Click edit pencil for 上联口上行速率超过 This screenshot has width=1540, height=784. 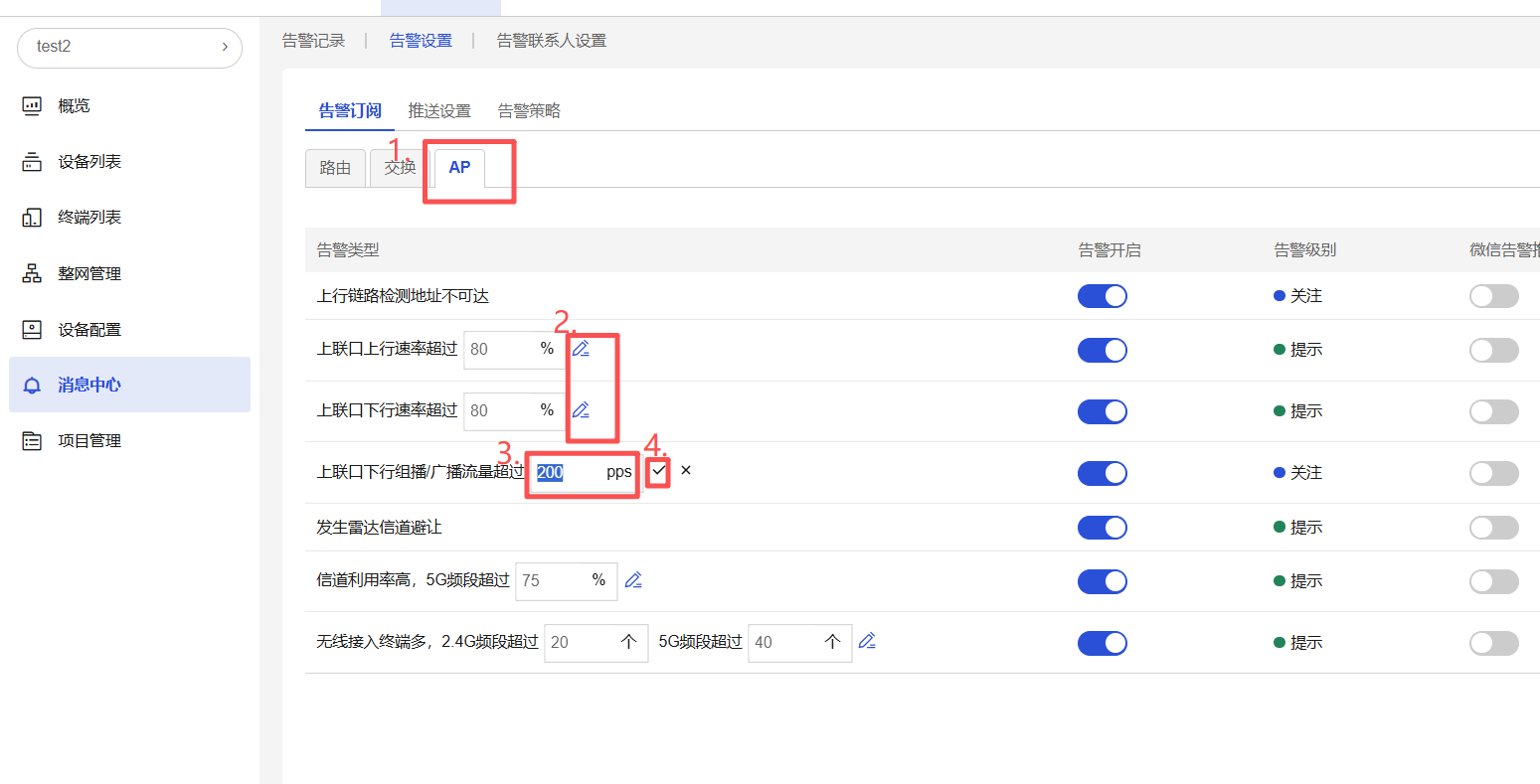click(581, 349)
